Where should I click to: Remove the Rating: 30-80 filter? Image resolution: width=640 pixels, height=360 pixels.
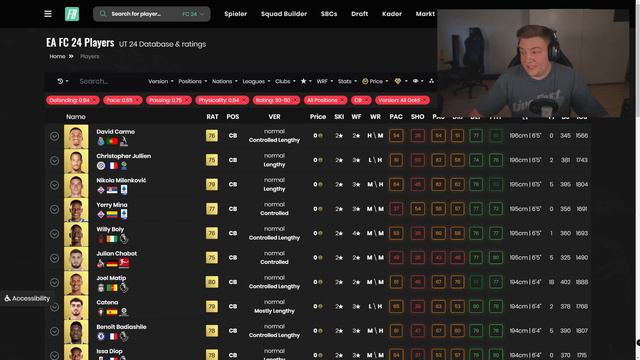295,100
